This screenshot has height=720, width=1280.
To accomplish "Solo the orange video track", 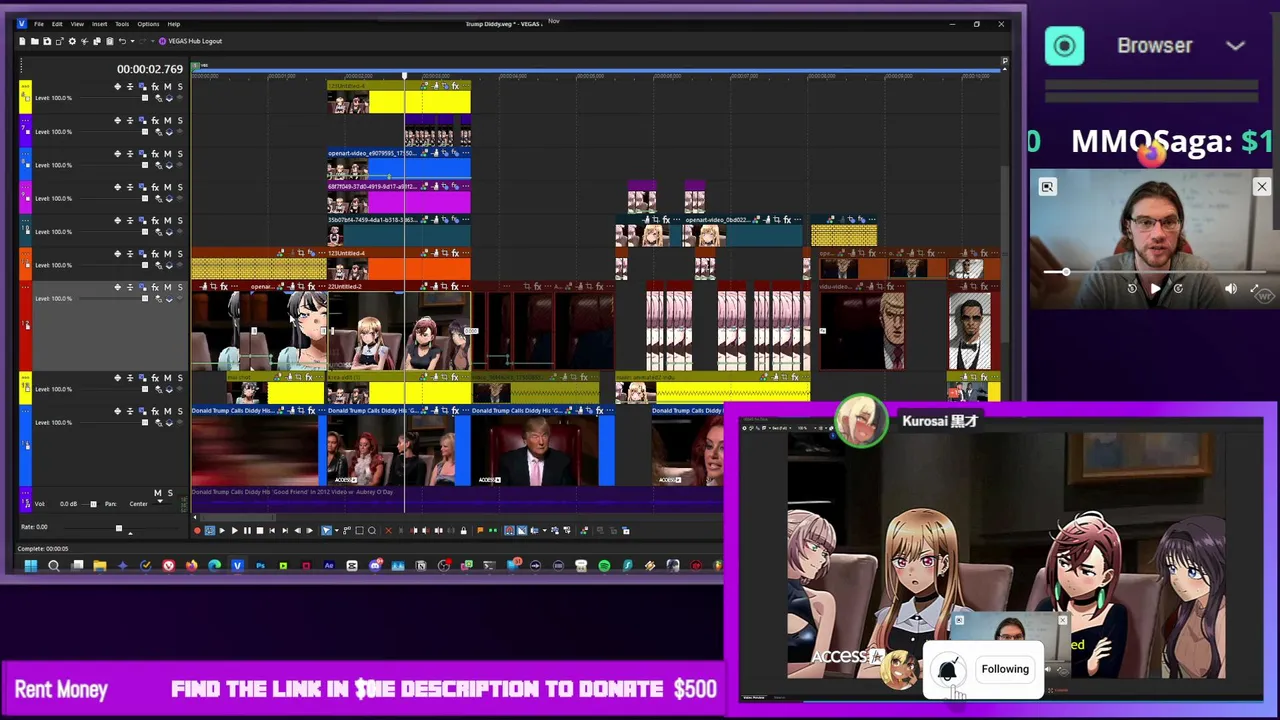I will (179, 254).
